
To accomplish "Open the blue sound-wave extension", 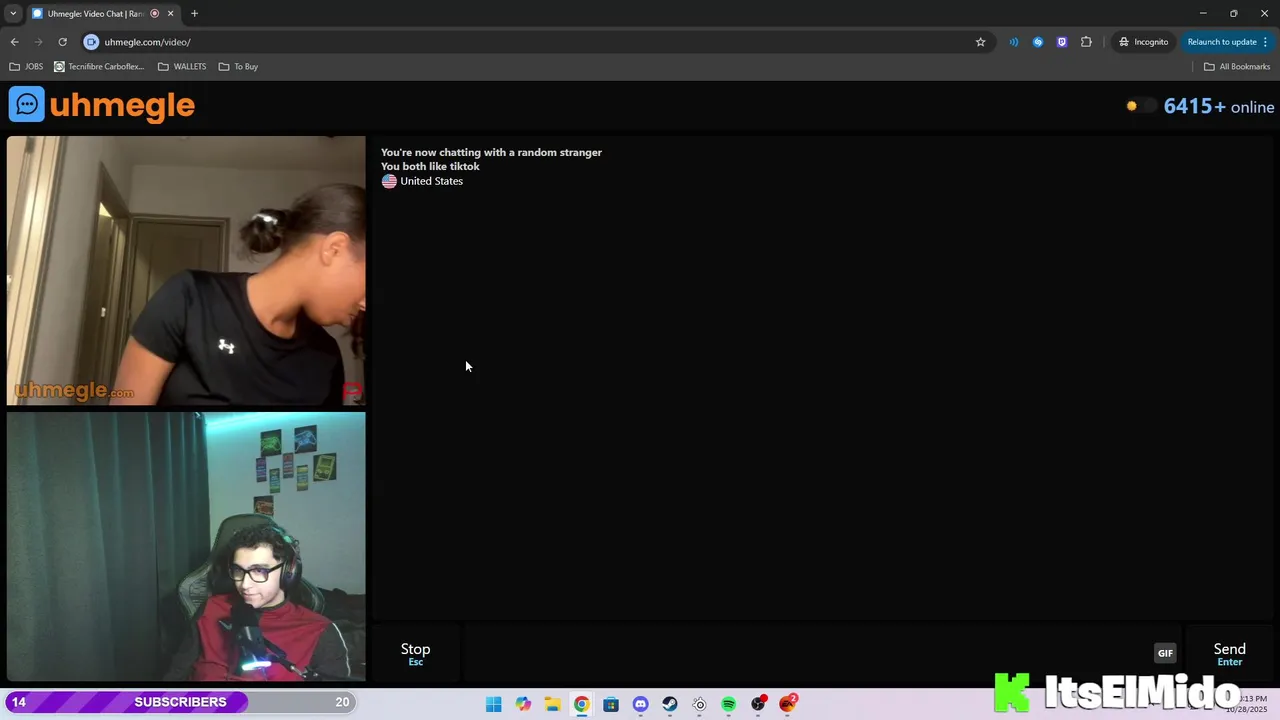I will coord(1014,42).
